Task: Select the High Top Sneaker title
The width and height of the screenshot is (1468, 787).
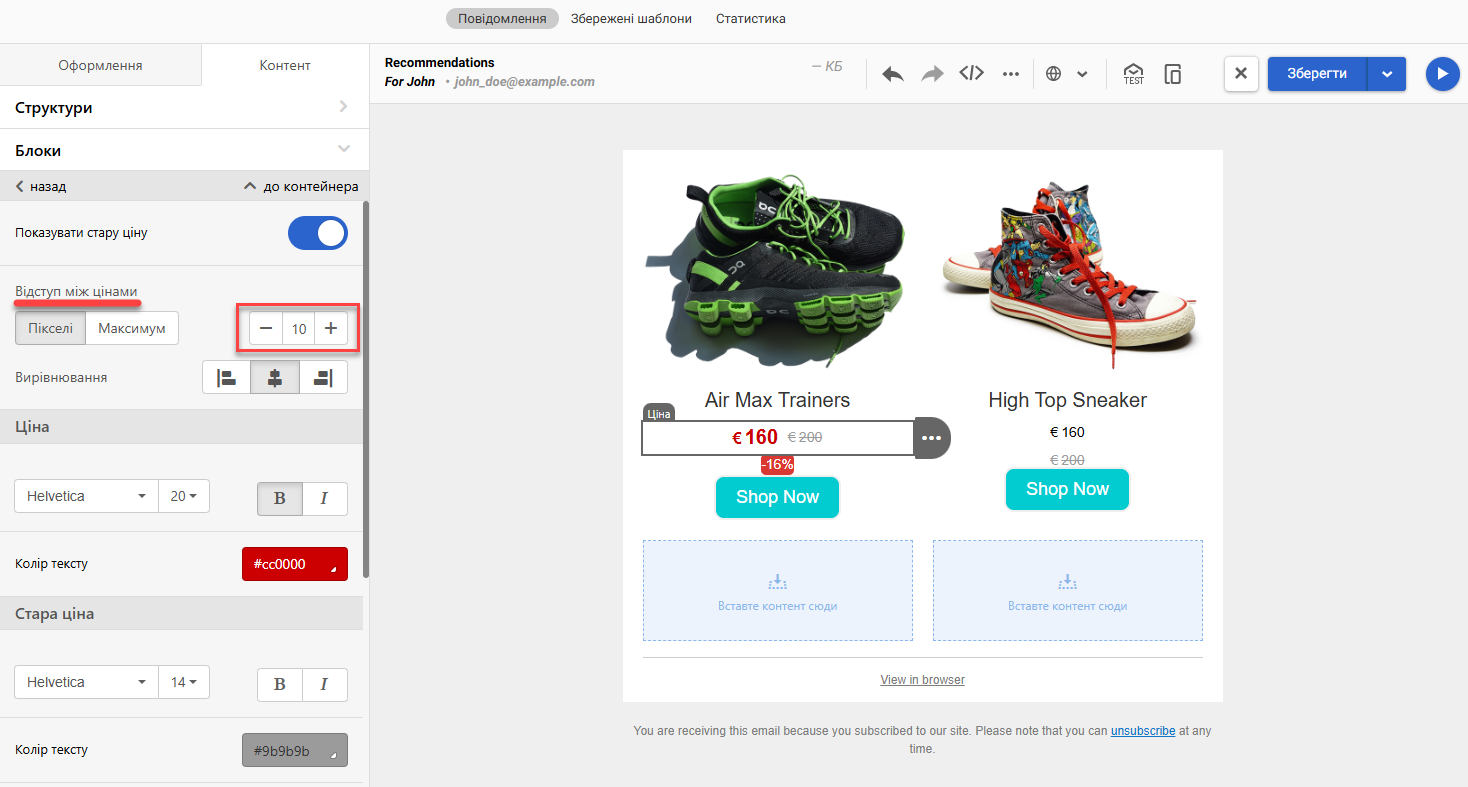Action: (x=1067, y=400)
